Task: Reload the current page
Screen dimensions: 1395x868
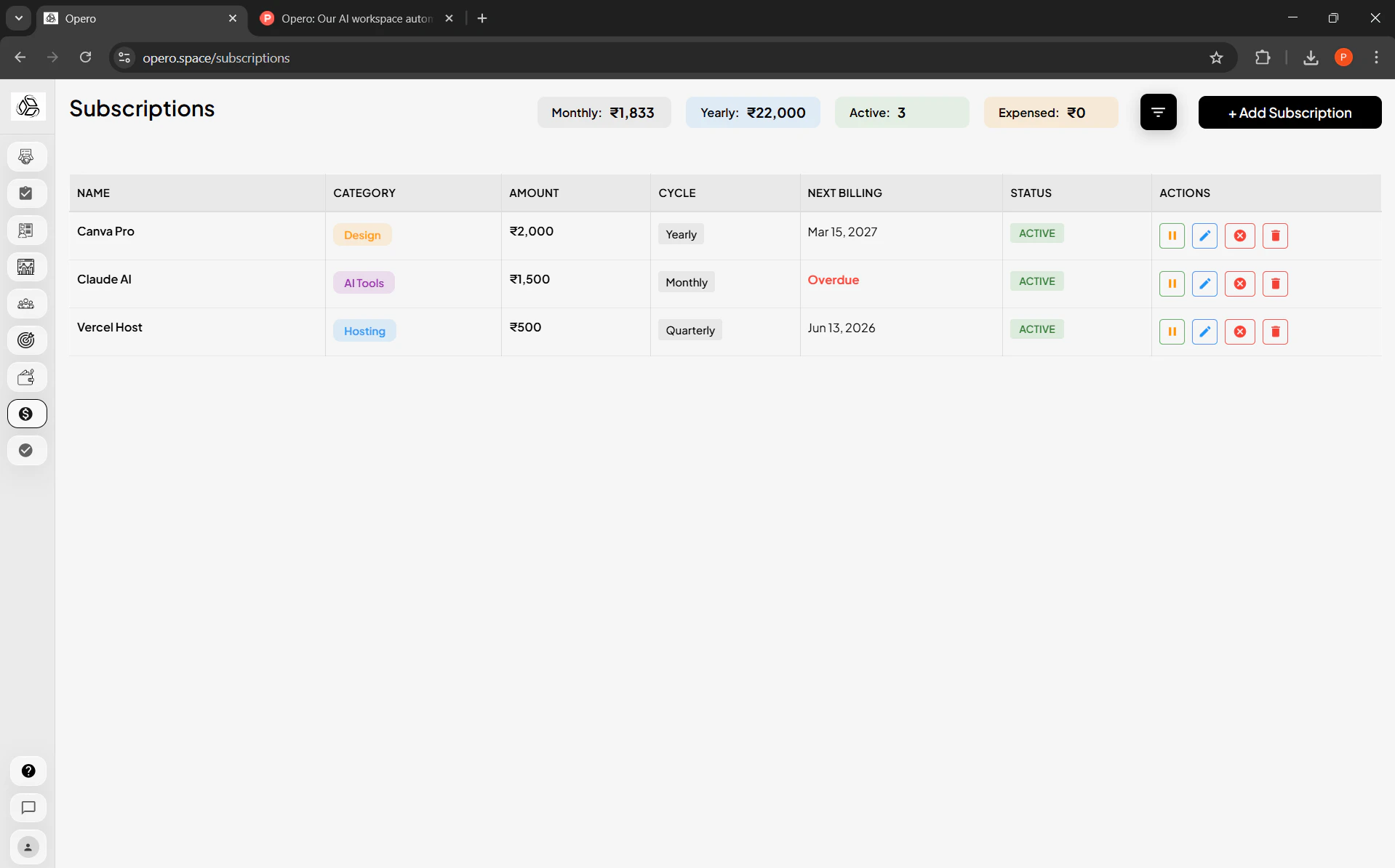Action: click(85, 57)
